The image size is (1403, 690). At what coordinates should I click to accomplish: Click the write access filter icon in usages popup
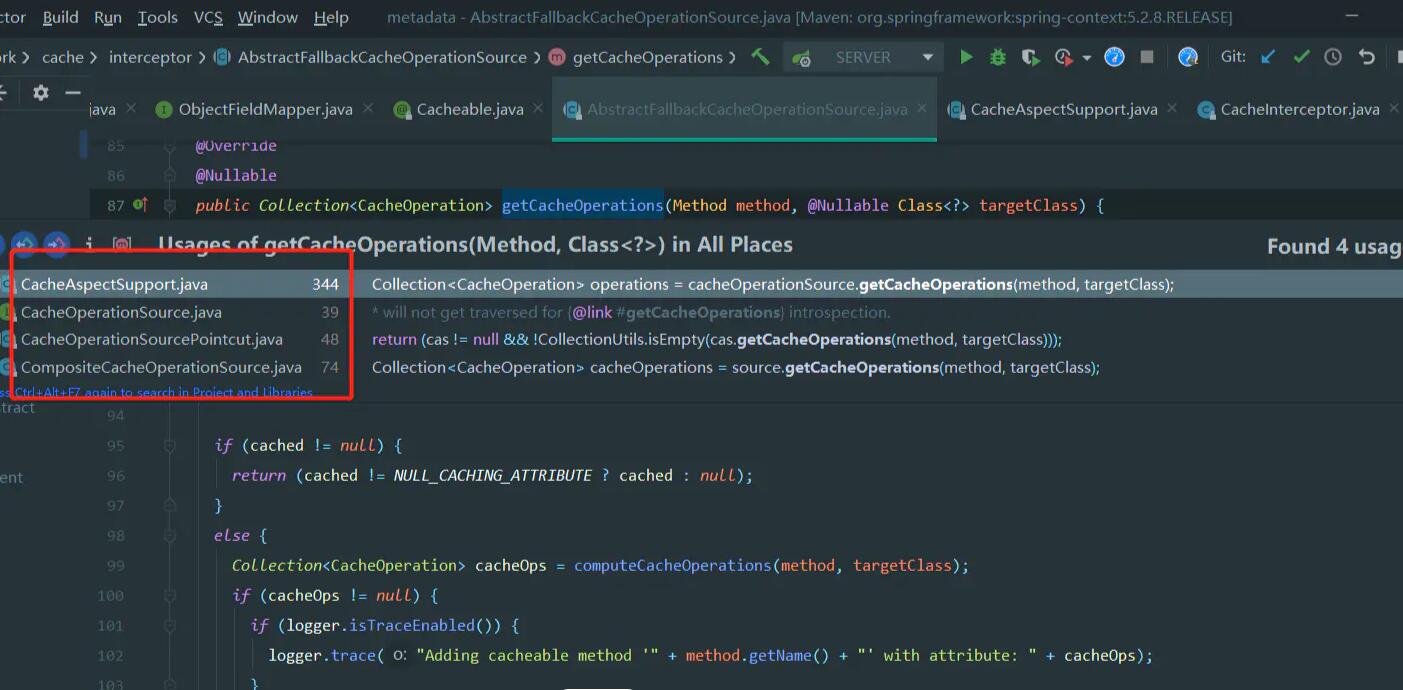pyautogui.click(x=56, y=243)
